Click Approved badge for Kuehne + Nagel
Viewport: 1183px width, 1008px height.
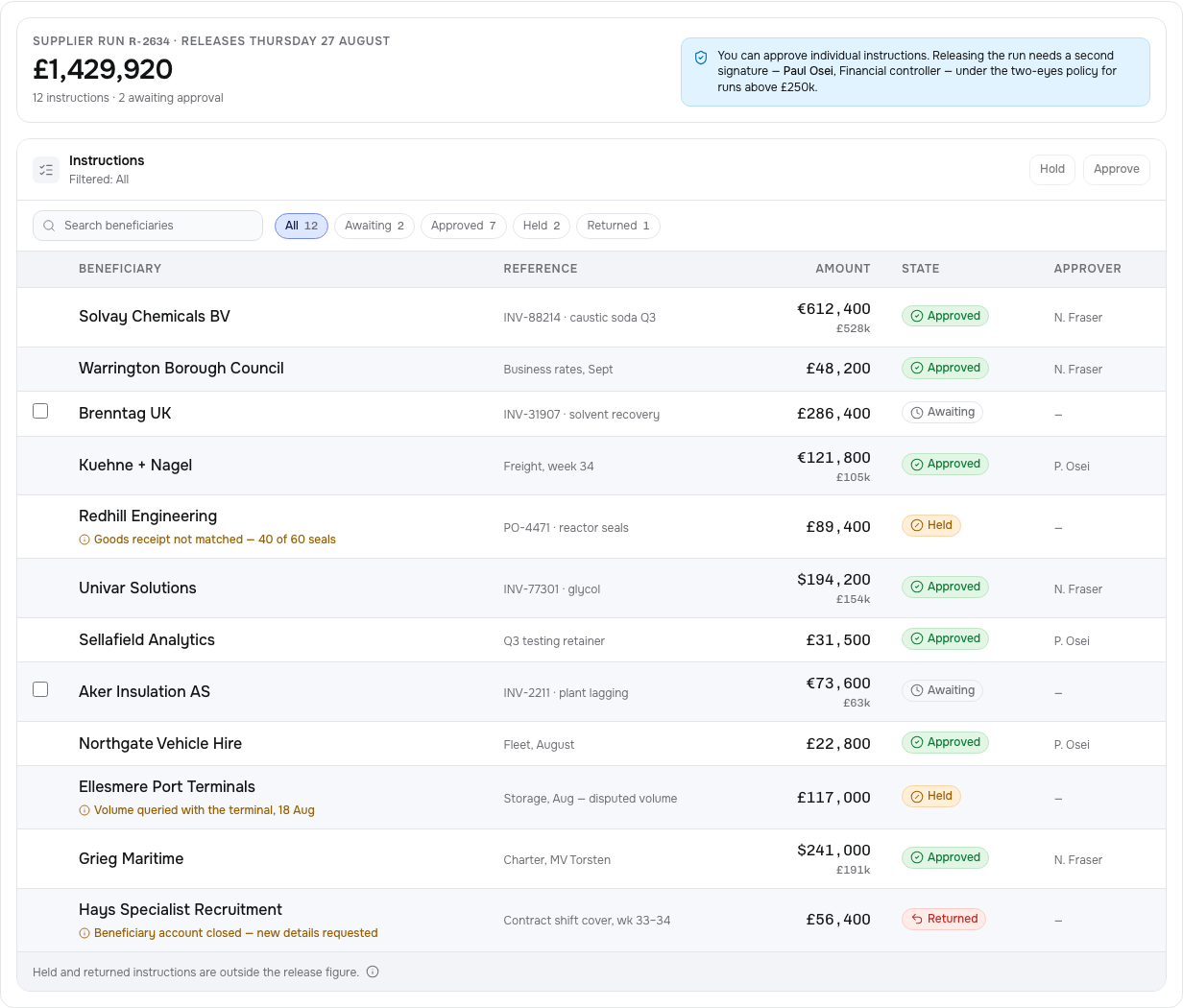pos(945,464)
